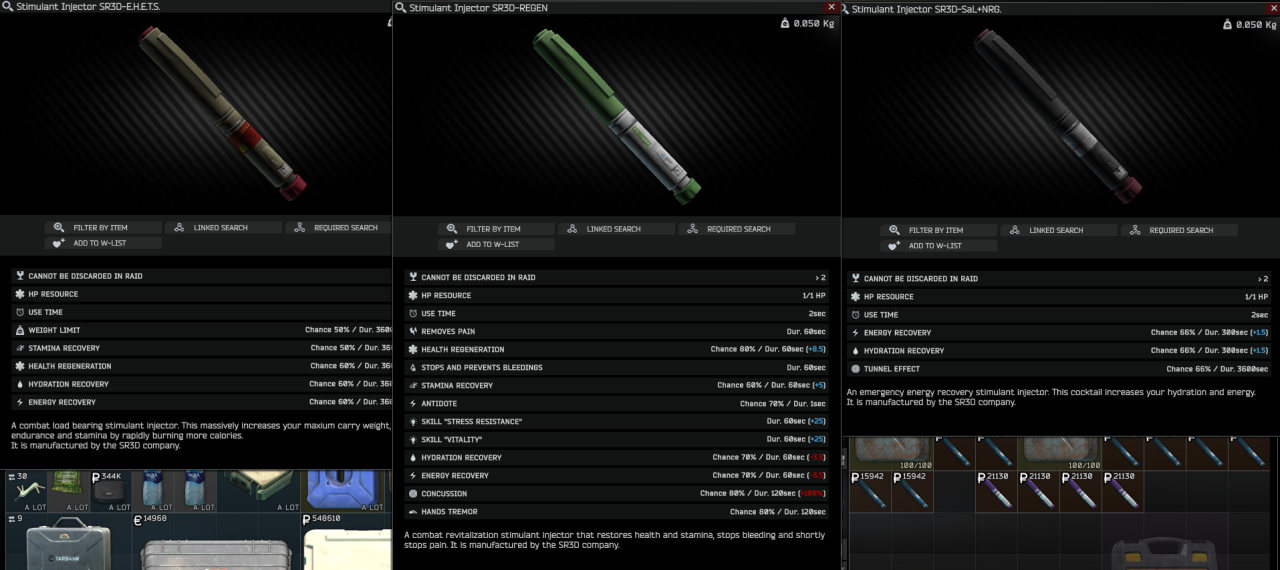Select Skill "Stress Resistance" stat row
Screen dimensions: 1280x570
[617, 421]
